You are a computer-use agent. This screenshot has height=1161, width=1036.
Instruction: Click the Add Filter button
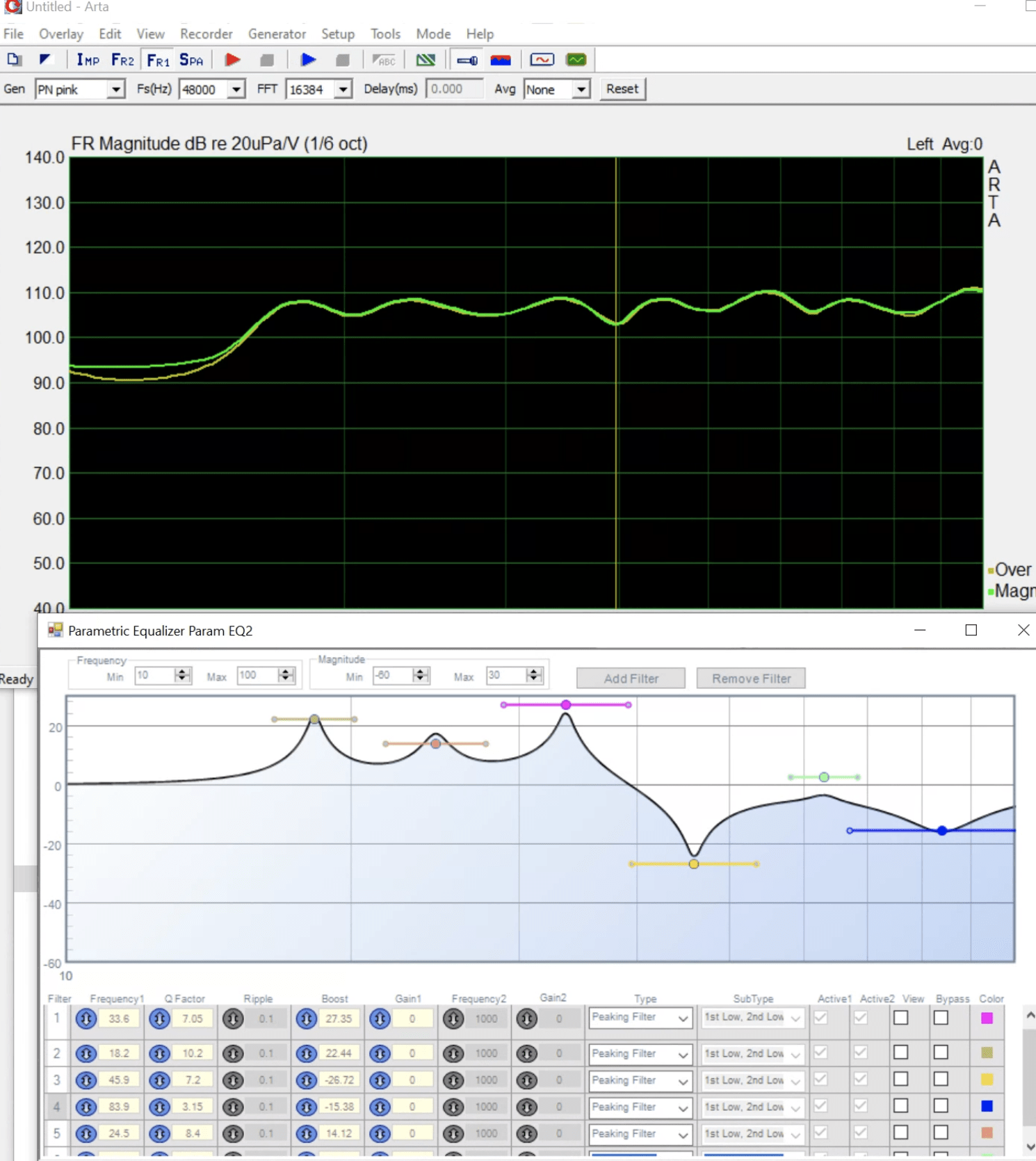pyautogui.click(x=631, y=679)
